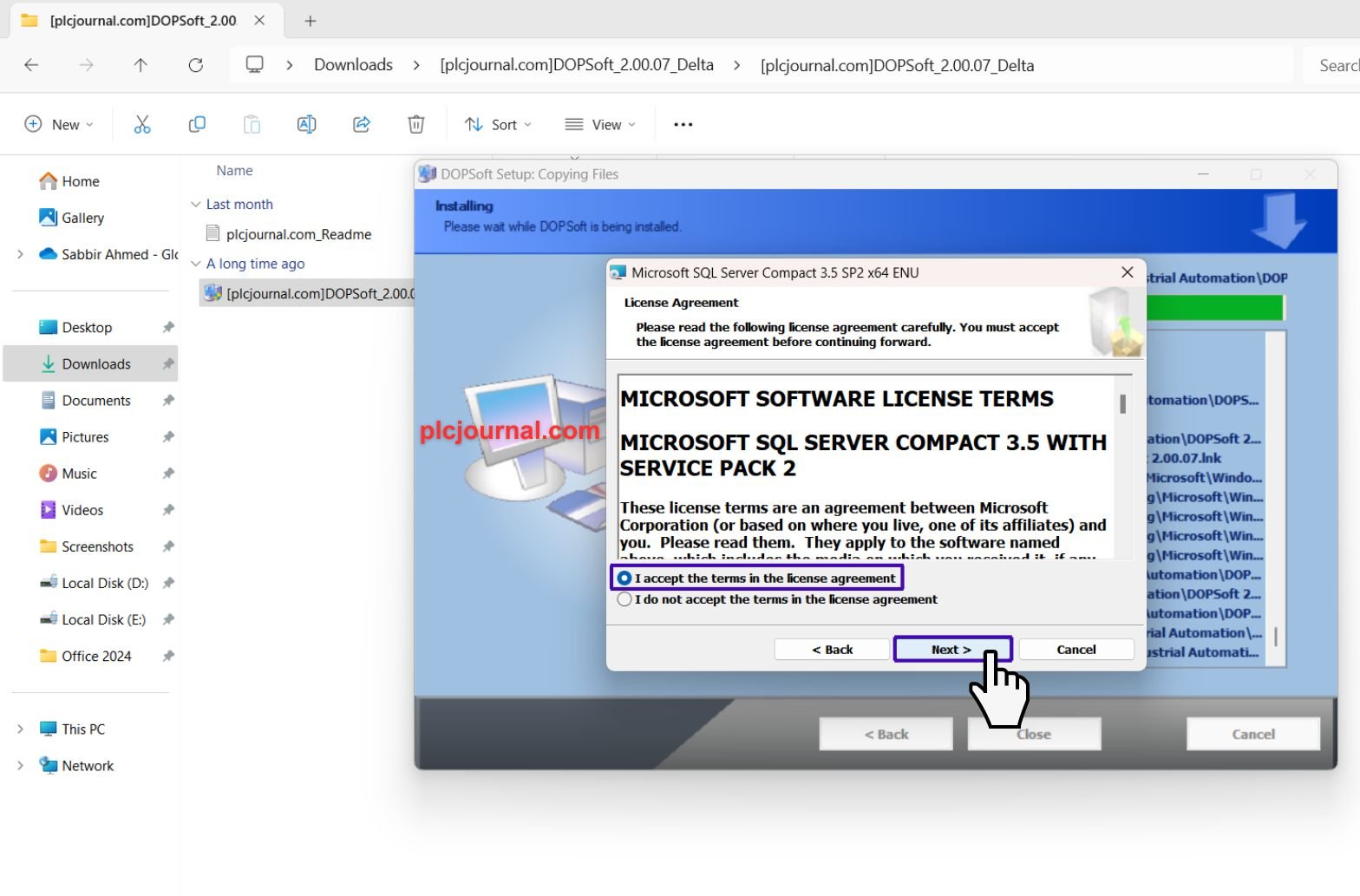The height and width of the screenshot is (896, 1360).
Task: Click the Delete trash icon in toolbar
Action: (x=416, y=125)
